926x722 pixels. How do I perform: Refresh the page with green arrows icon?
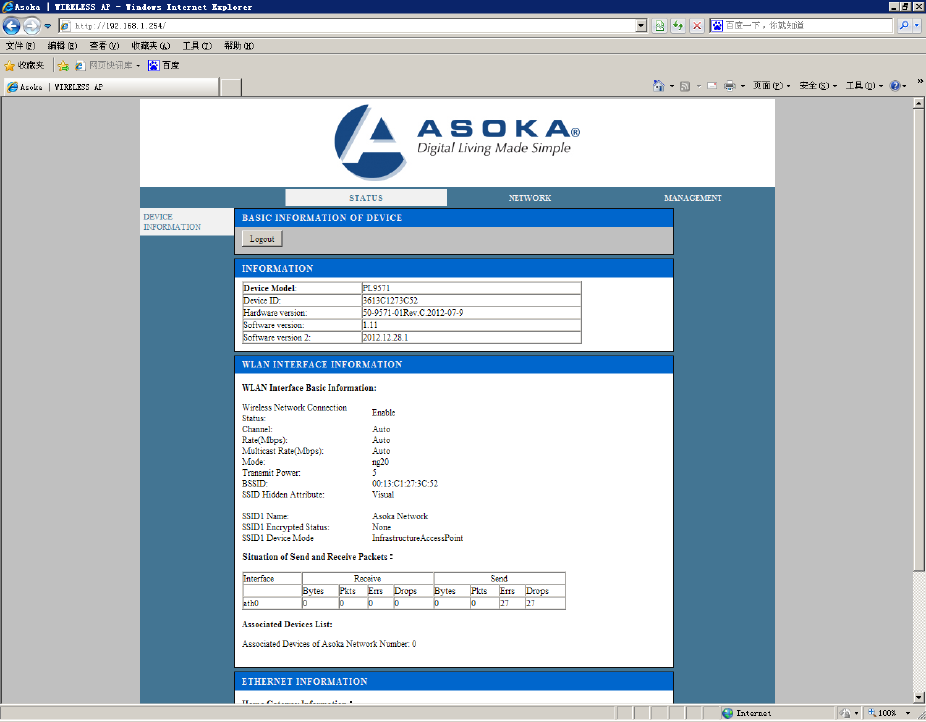[x=678, y=26]
